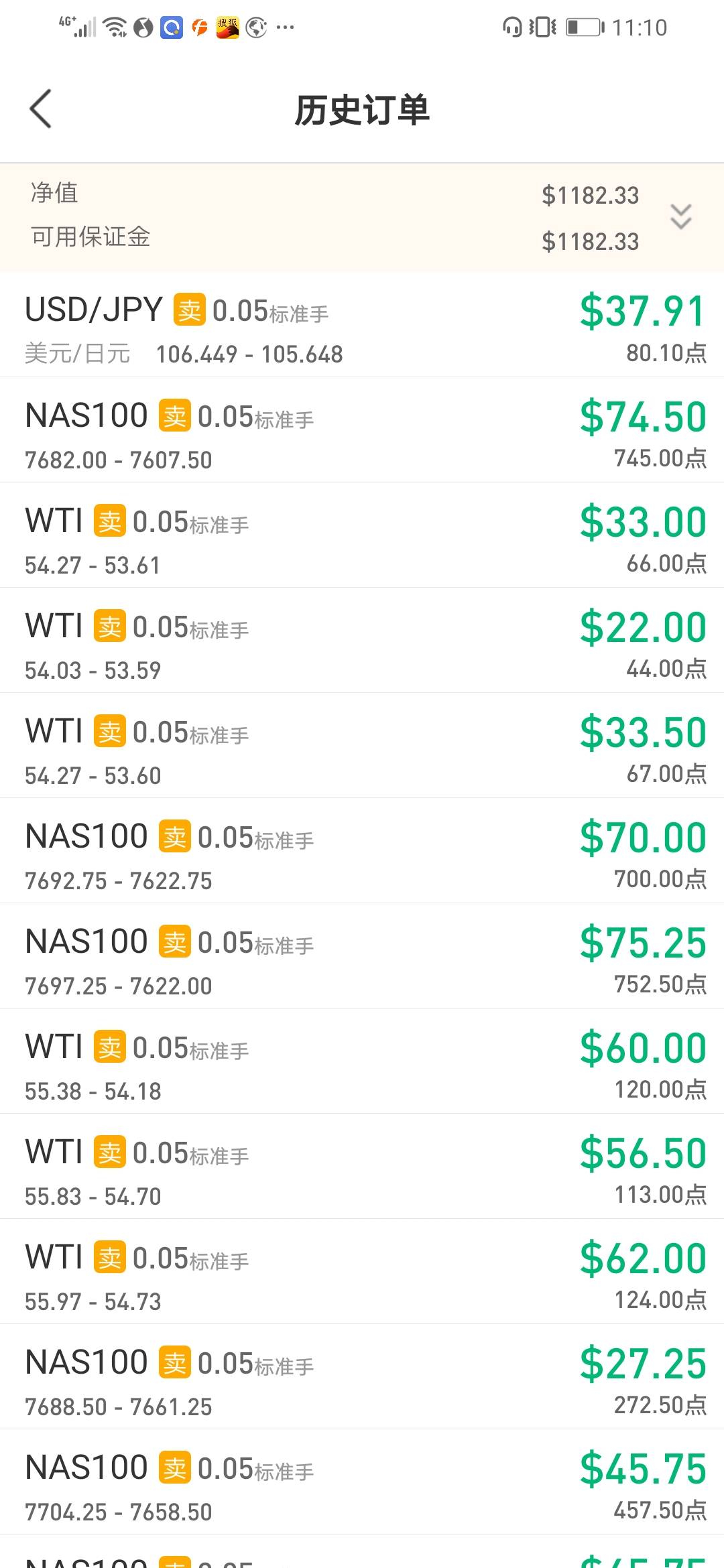Tap the available margin label

(90, 237)
